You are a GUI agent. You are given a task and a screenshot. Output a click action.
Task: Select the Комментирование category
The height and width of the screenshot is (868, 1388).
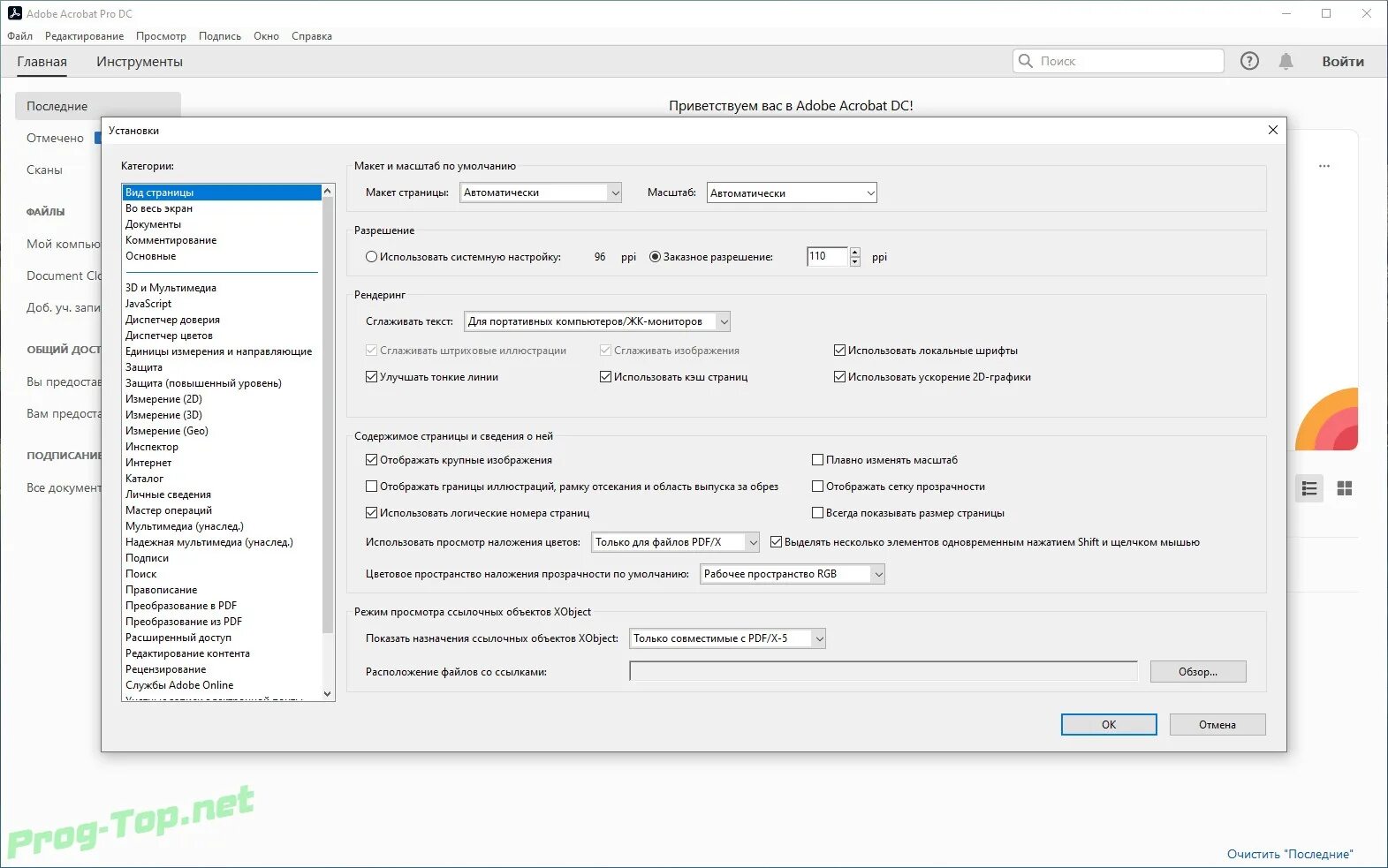(222, 240)
